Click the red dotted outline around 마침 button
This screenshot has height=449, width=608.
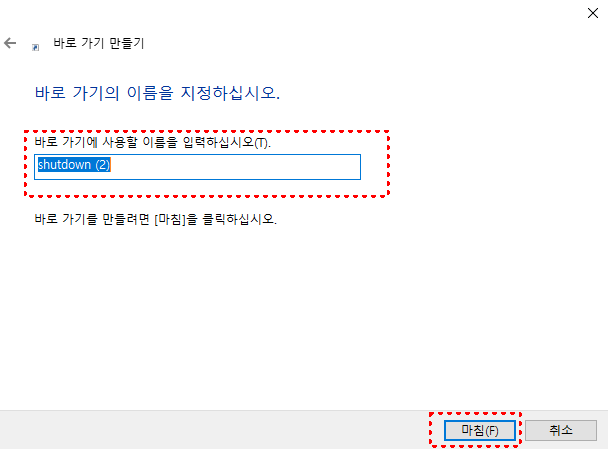coord(475,414)
